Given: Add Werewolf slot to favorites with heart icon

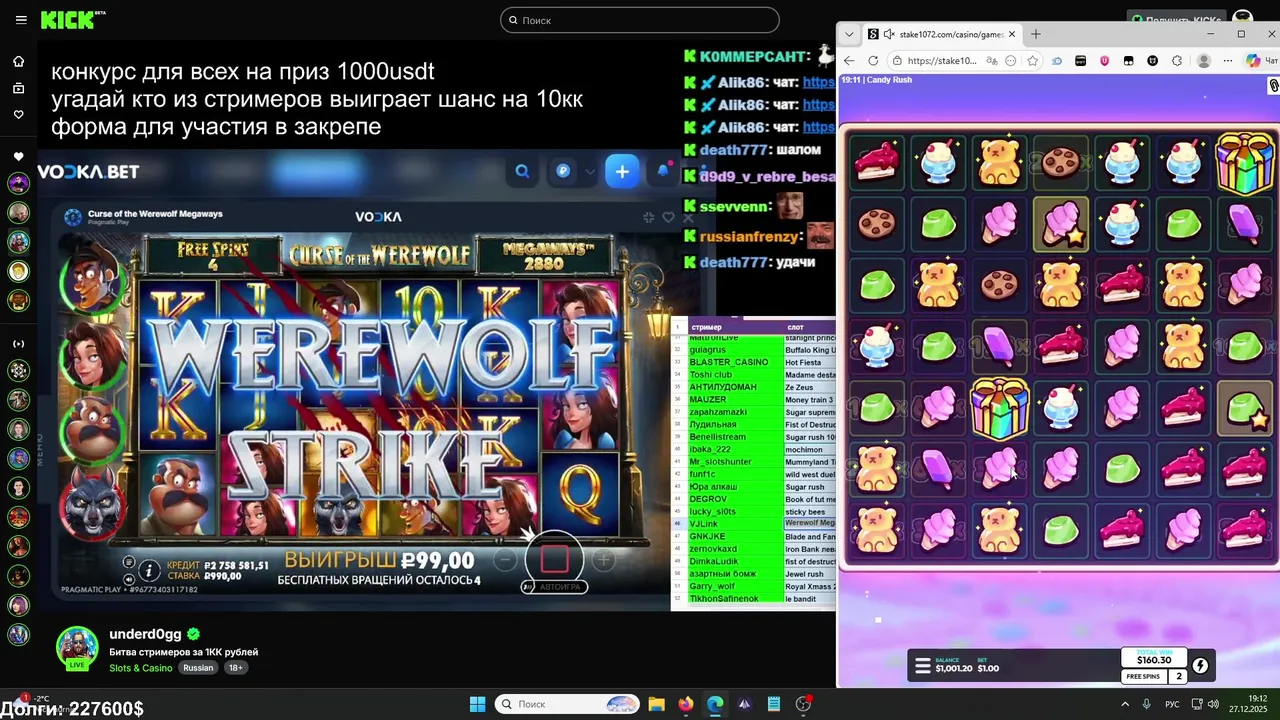Looking at the screenshot, I should [x=669, y=217].
